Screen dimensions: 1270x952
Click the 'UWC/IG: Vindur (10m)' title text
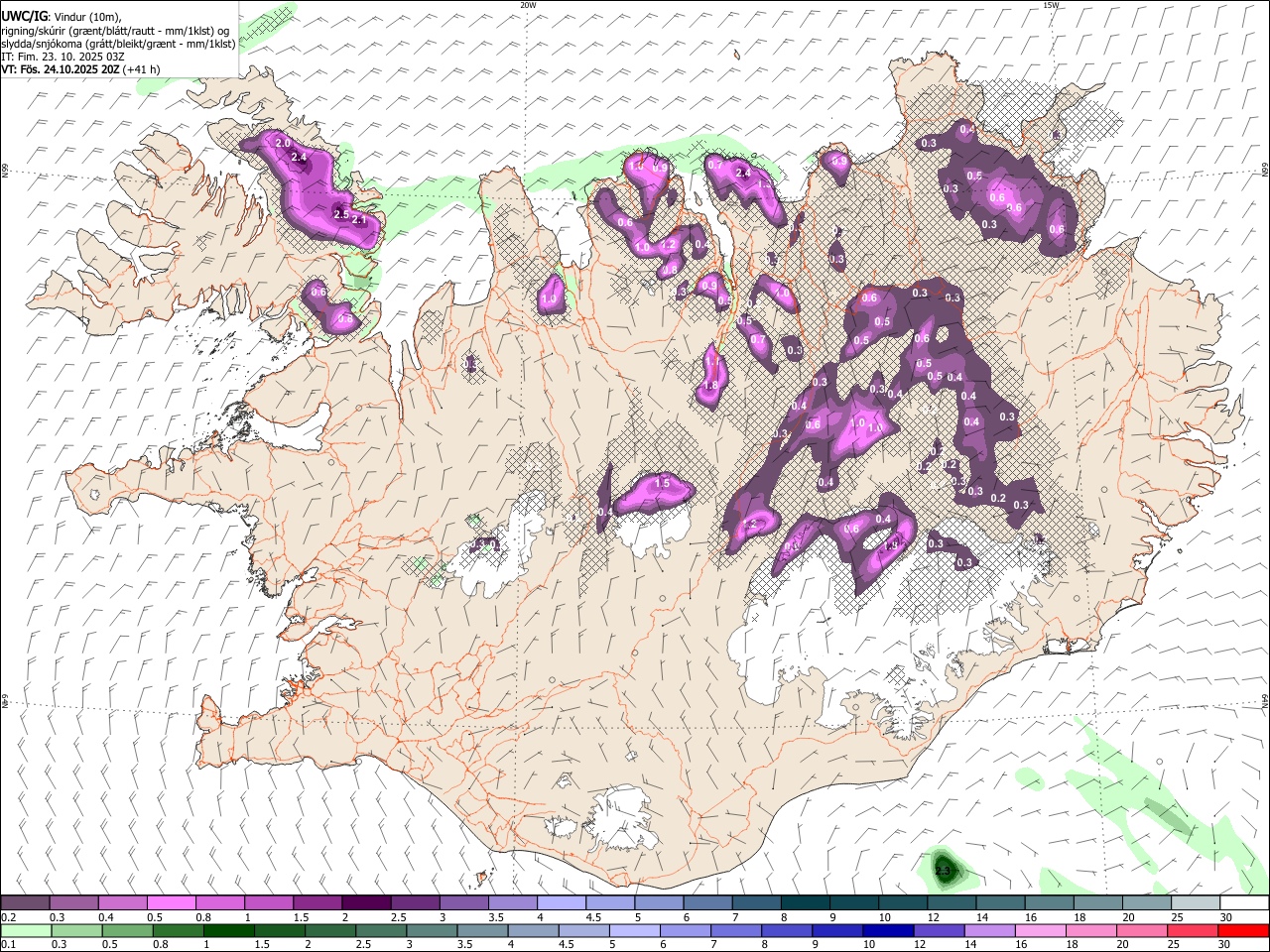(x=61, y=16)
